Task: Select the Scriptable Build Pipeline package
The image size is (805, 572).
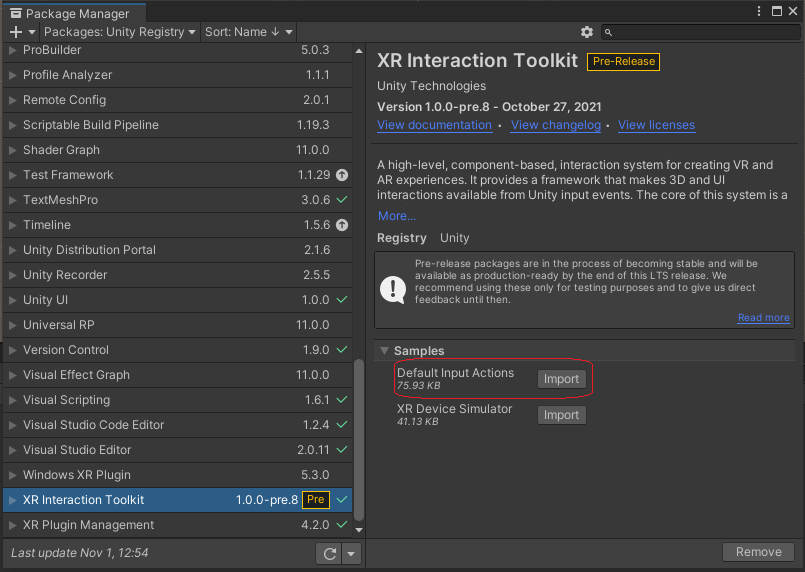Action: 178,125
